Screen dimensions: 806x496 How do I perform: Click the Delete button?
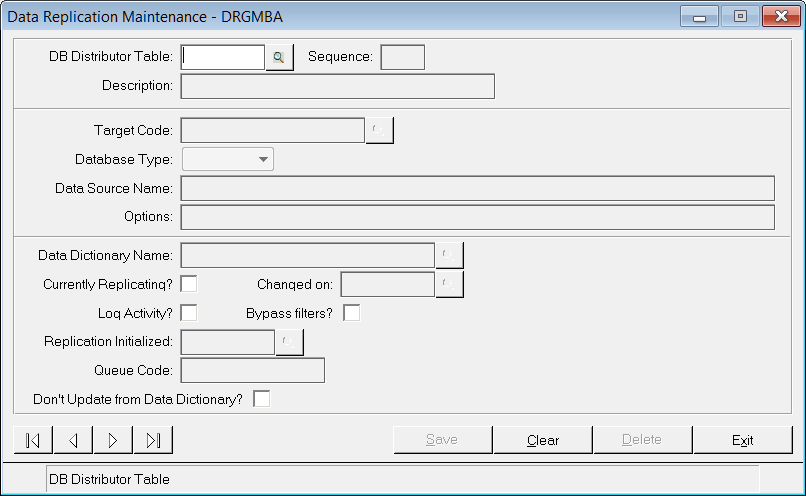click(x=643, y=440)
